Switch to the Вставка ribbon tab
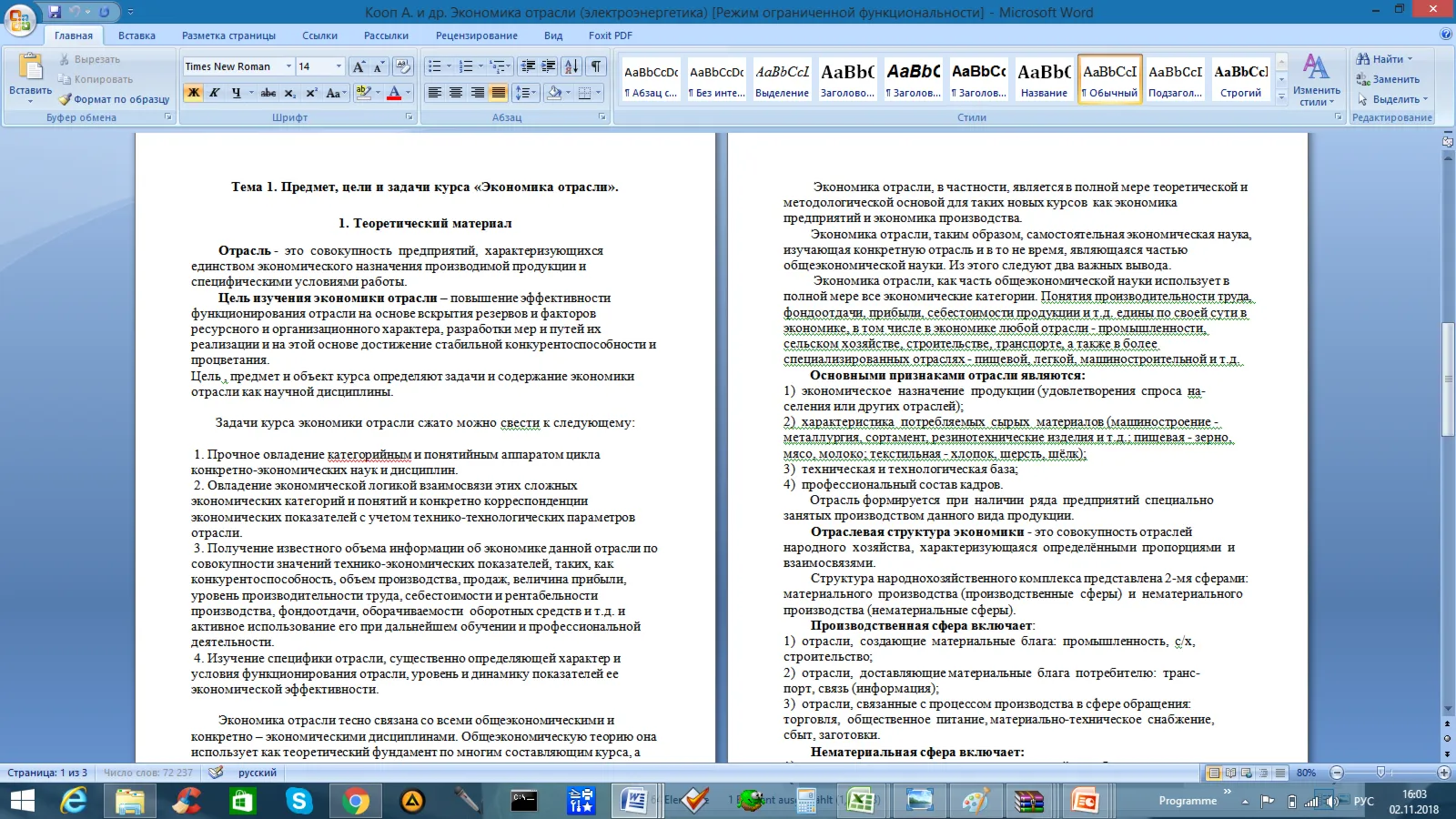 coord(136,35)
